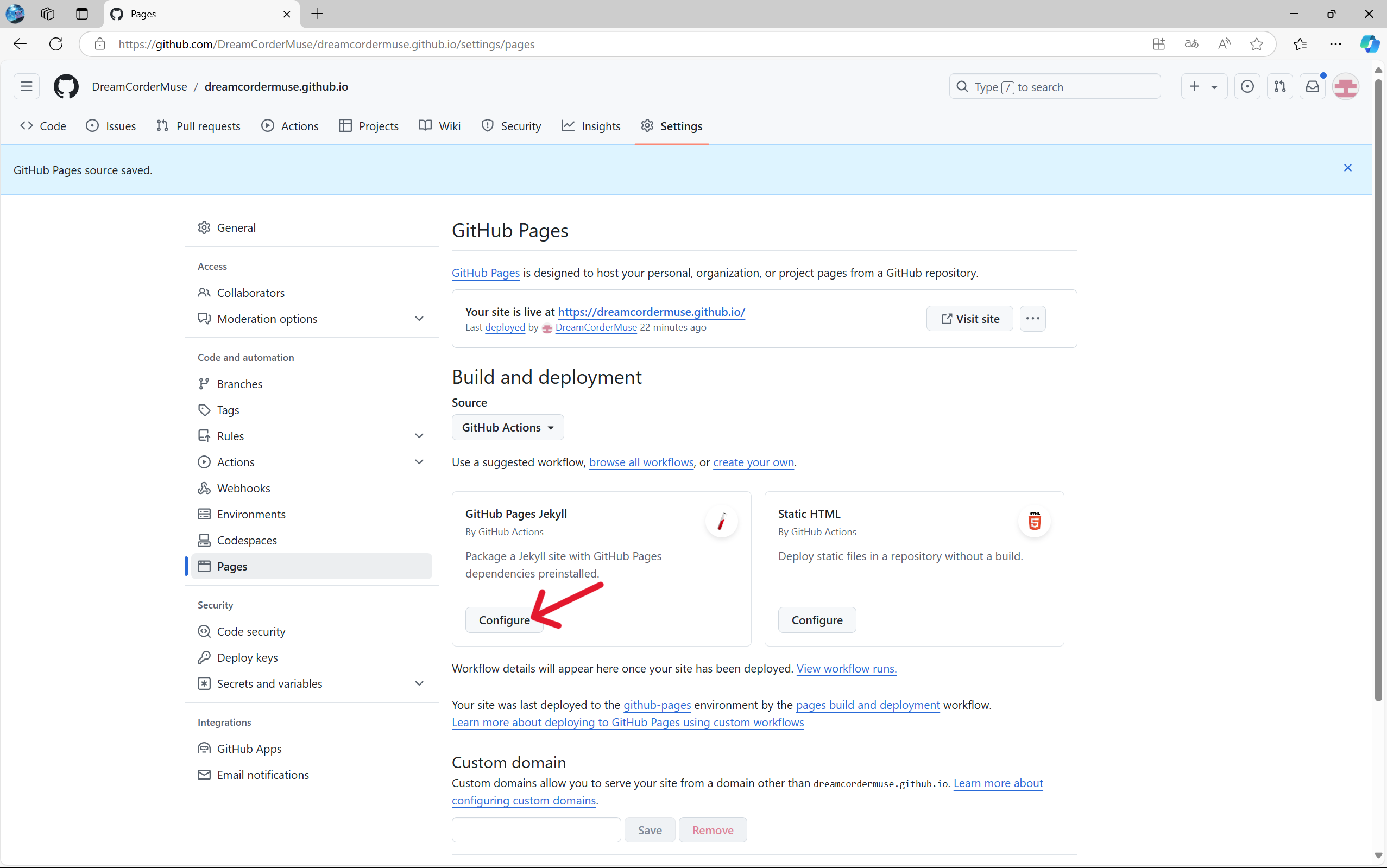Click the translate icon in address bar
This screenshot has height=868, width=1387.
tap(1191, 44)
